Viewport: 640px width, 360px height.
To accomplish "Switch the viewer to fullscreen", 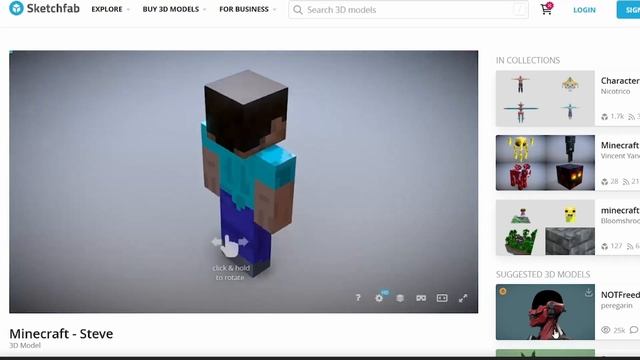I will (463, 298).
